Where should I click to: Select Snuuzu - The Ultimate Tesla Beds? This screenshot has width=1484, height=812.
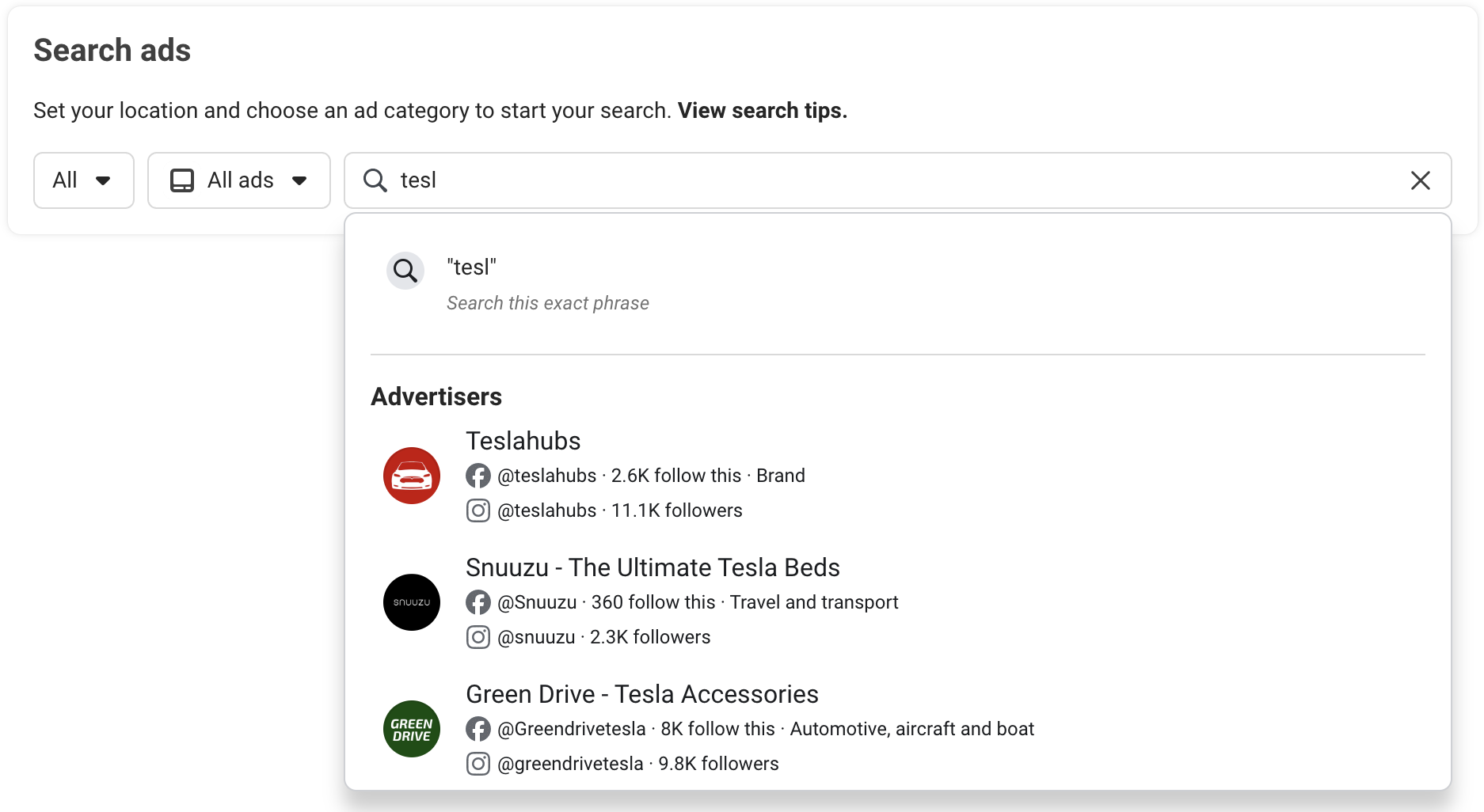898,601
